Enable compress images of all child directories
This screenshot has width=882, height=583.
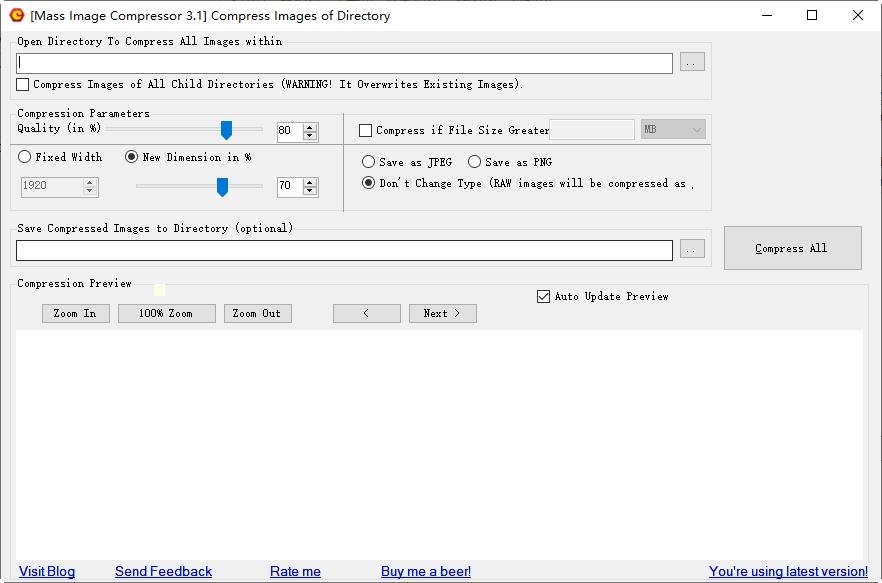tap(22, 84)
